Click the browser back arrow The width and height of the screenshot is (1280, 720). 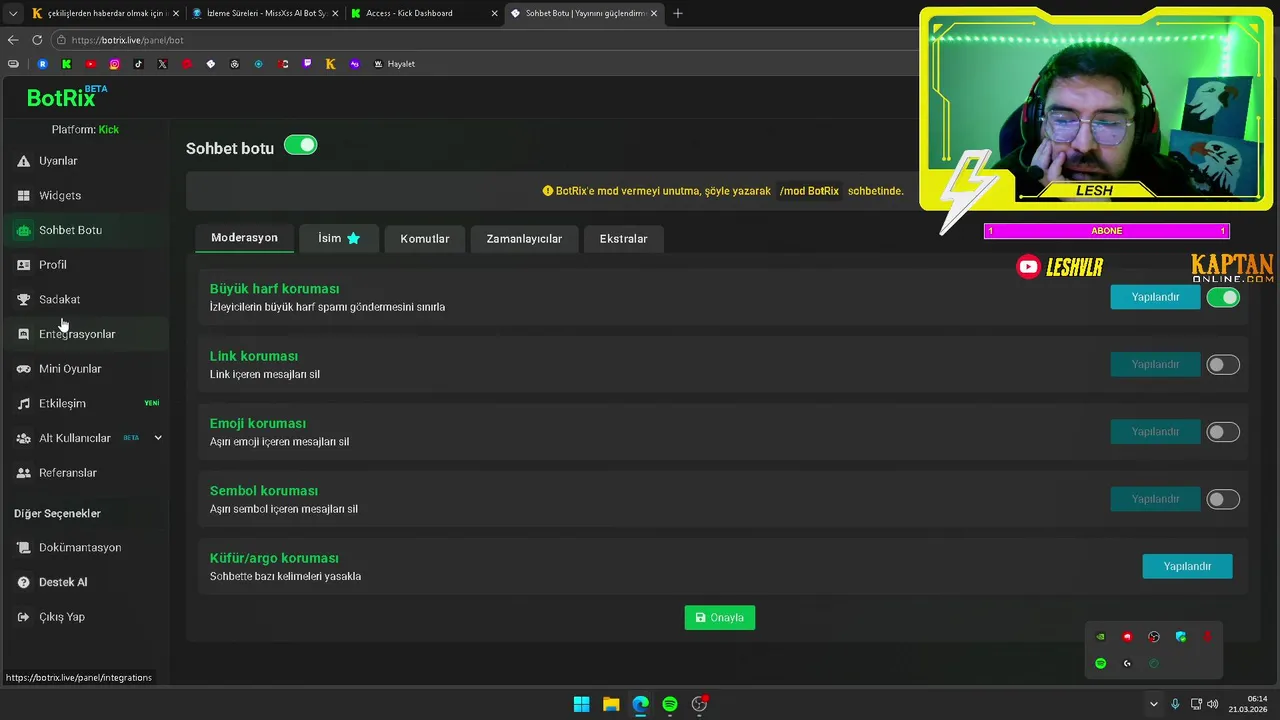click(x=13, y=40)
